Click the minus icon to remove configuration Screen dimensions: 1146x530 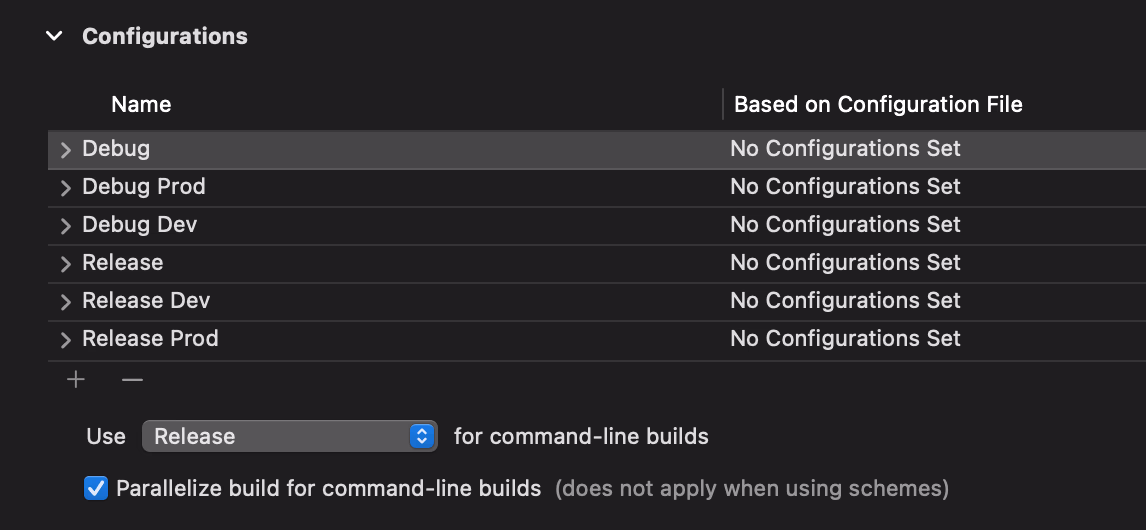(132, 380)
